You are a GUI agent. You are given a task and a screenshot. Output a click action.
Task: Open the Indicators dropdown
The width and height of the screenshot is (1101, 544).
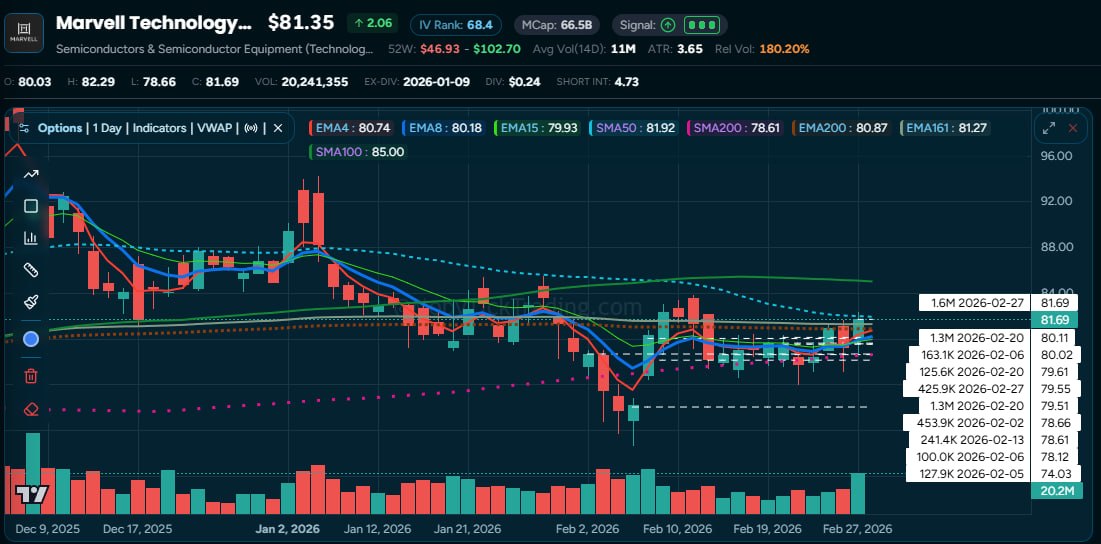point(160,128)
